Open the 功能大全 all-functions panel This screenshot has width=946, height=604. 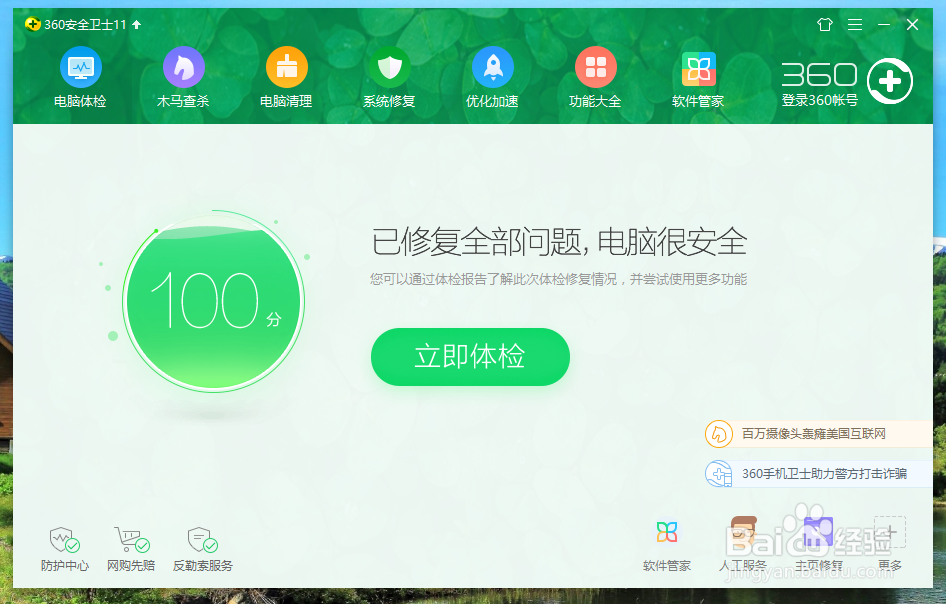(595, 78)
